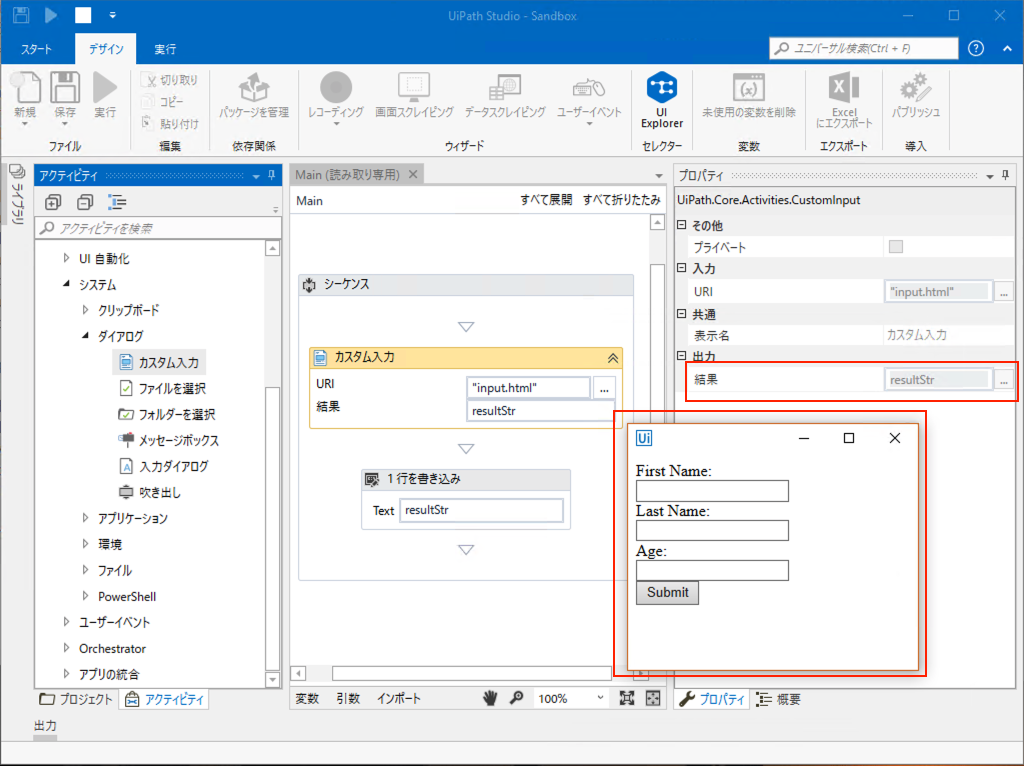
Task: Click 切り取り cut in ribbon
Action: coord(171,80)
